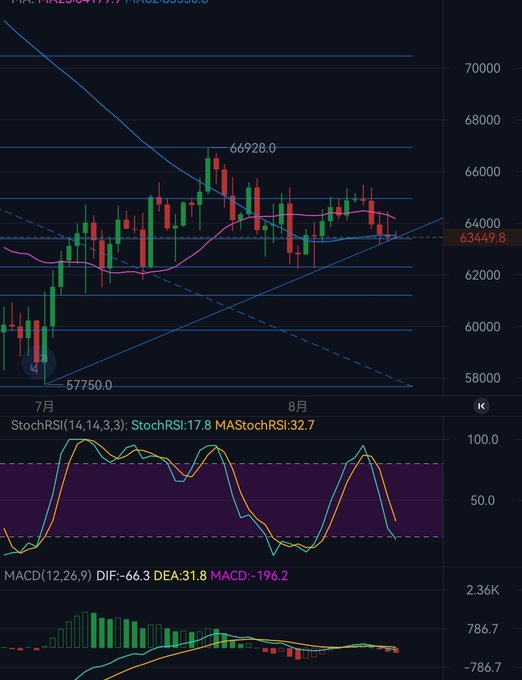Tap the 7月 date label
Image resolution: width=522 pixels, height=680 pixels.
click(x=44, y=406)
